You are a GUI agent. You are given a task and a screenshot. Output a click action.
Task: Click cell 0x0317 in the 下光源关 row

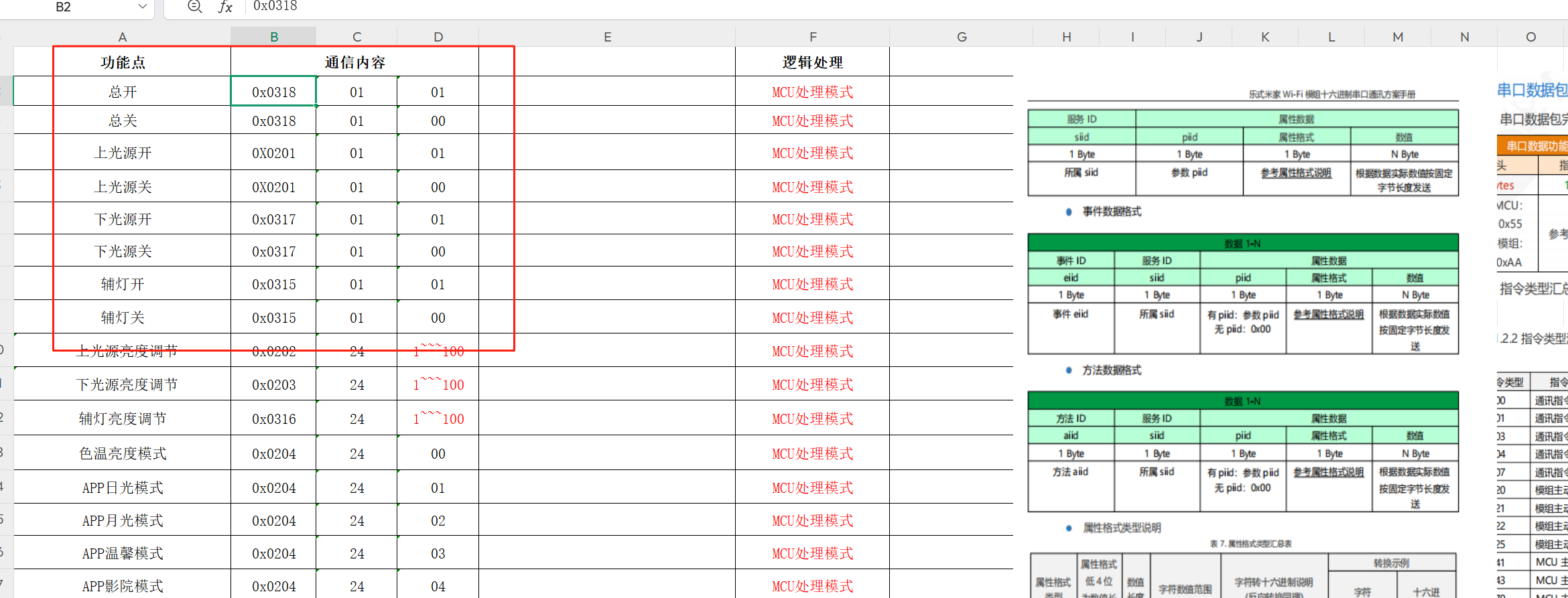point(273,251)
